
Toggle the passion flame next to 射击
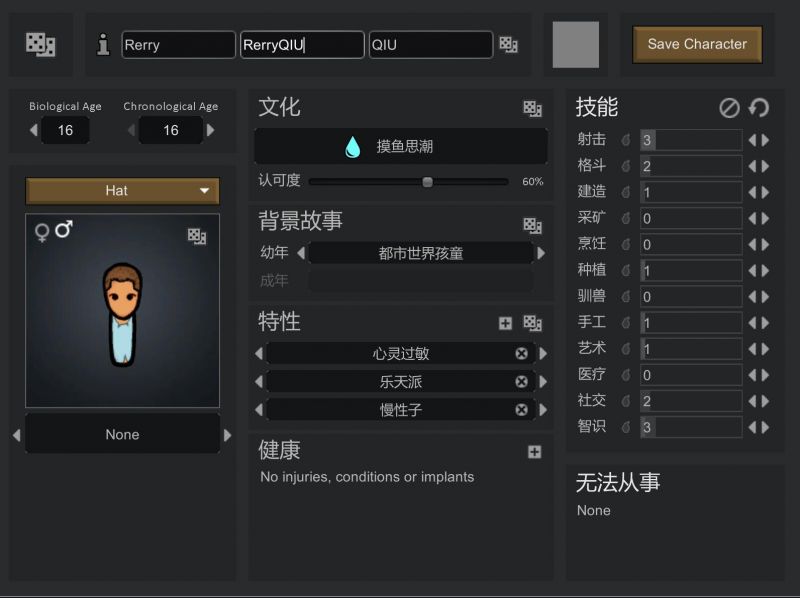[x=626, y=140]
